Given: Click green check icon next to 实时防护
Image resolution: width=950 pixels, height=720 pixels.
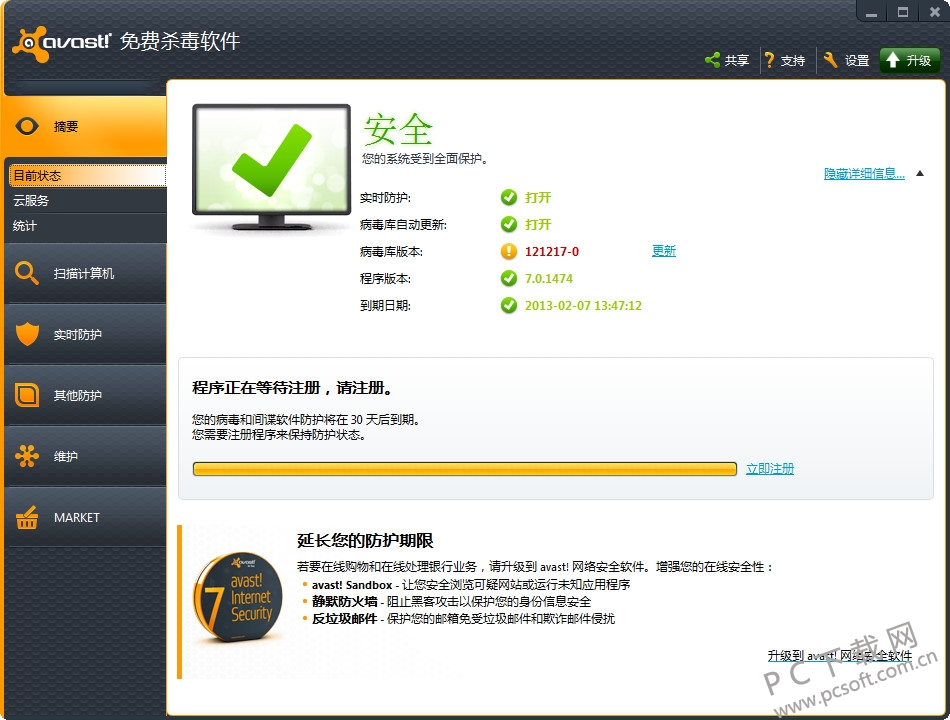Looking at the screenshot, I should click(509, 197).
